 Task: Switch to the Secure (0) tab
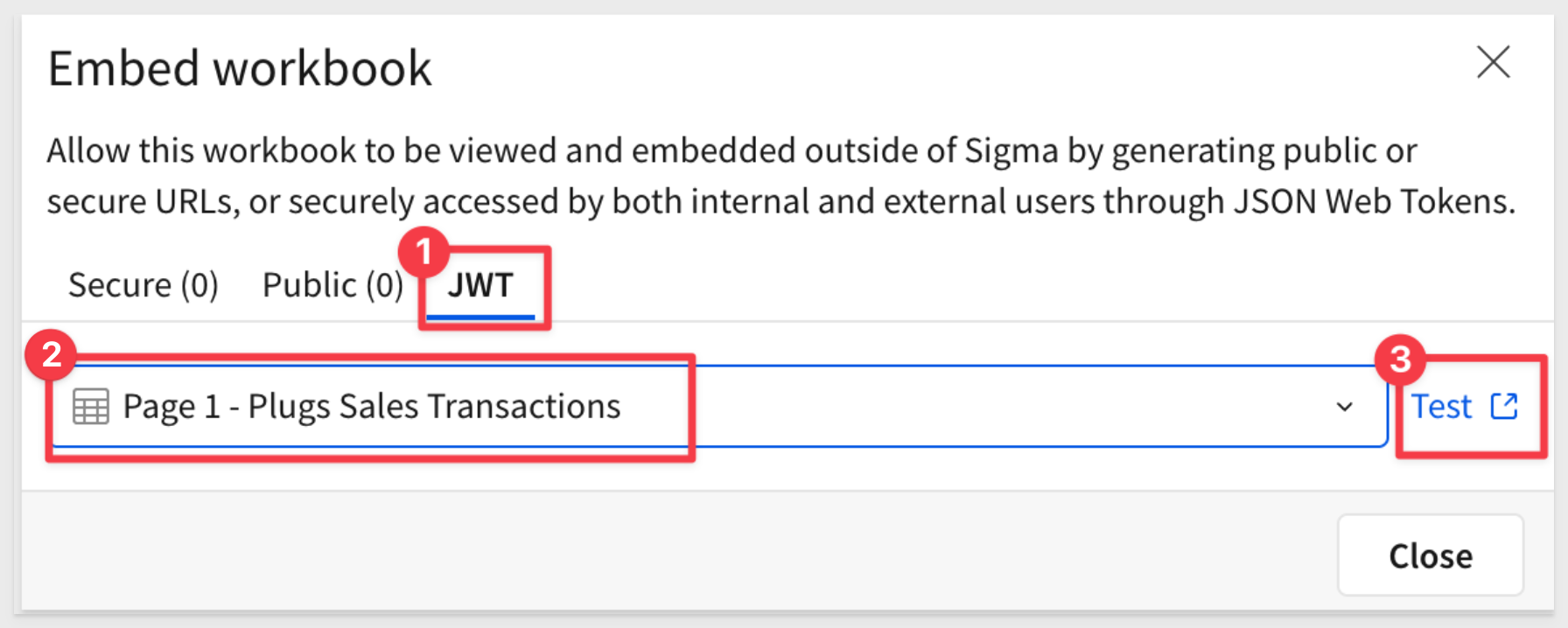(x=143, y=285)
